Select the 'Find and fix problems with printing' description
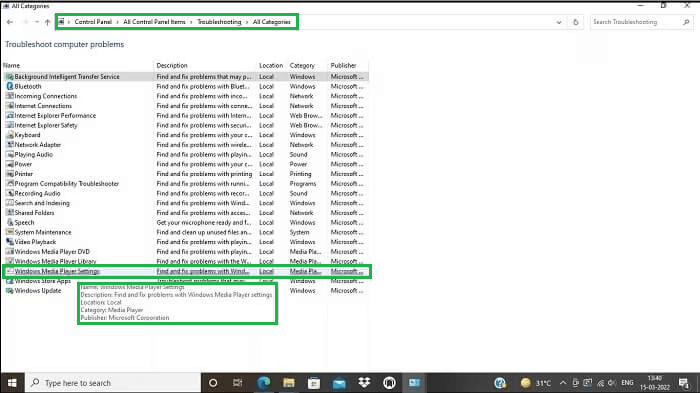Screen dimensions: 700x393 204,174
